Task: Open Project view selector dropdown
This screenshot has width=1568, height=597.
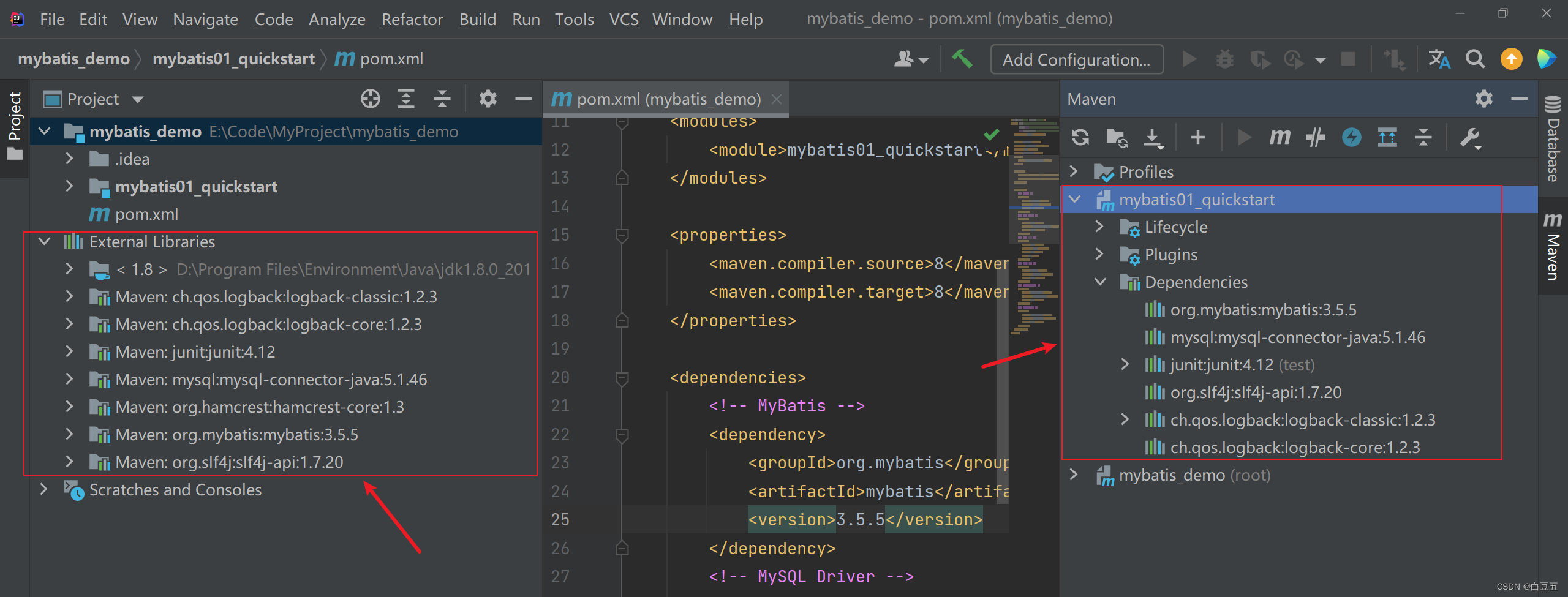Action: tap(94, 99)
